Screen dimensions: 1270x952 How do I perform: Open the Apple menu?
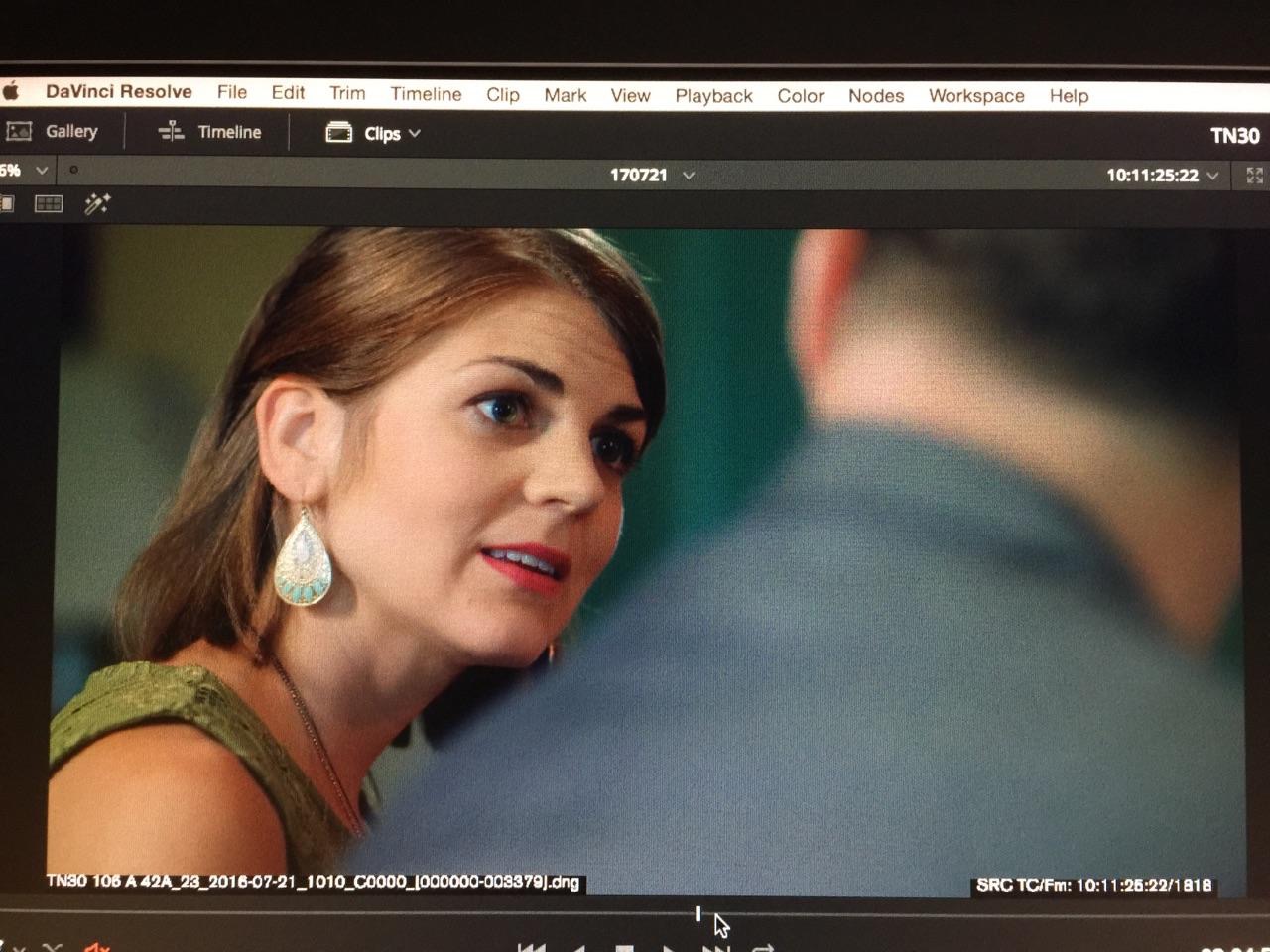point(11,92)
